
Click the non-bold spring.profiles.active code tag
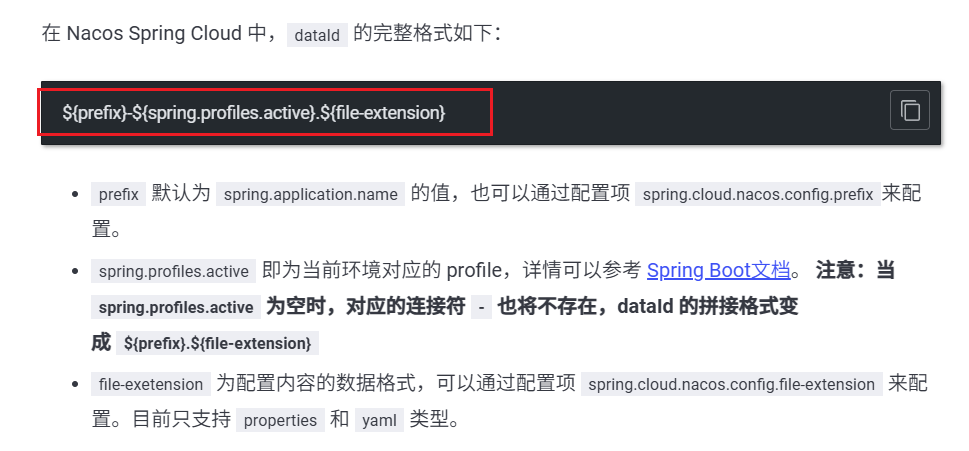pos(173,271)
